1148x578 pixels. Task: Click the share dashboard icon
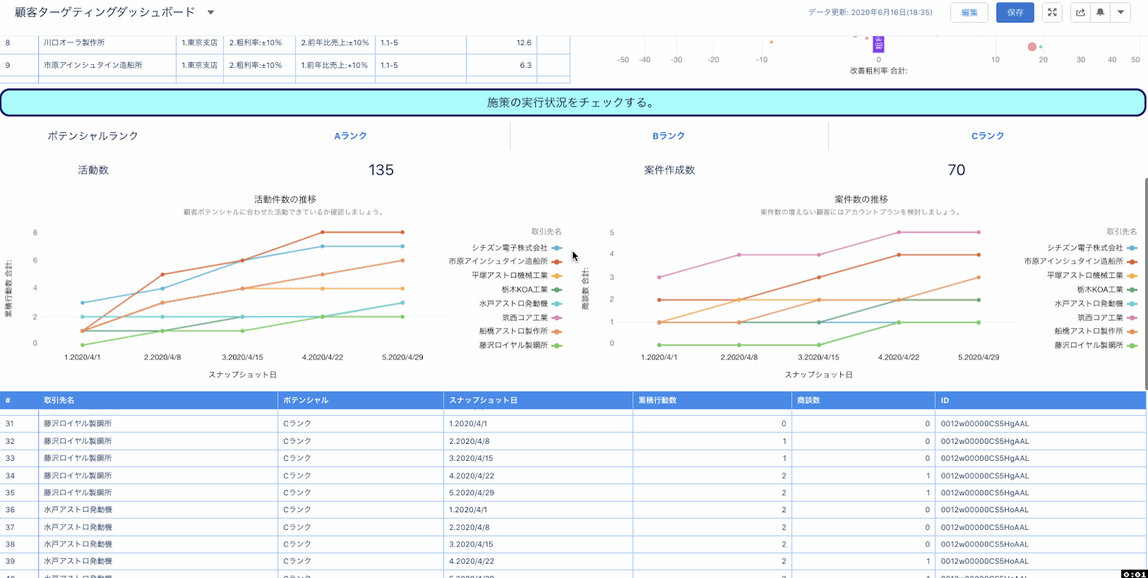click(1080, 12)
